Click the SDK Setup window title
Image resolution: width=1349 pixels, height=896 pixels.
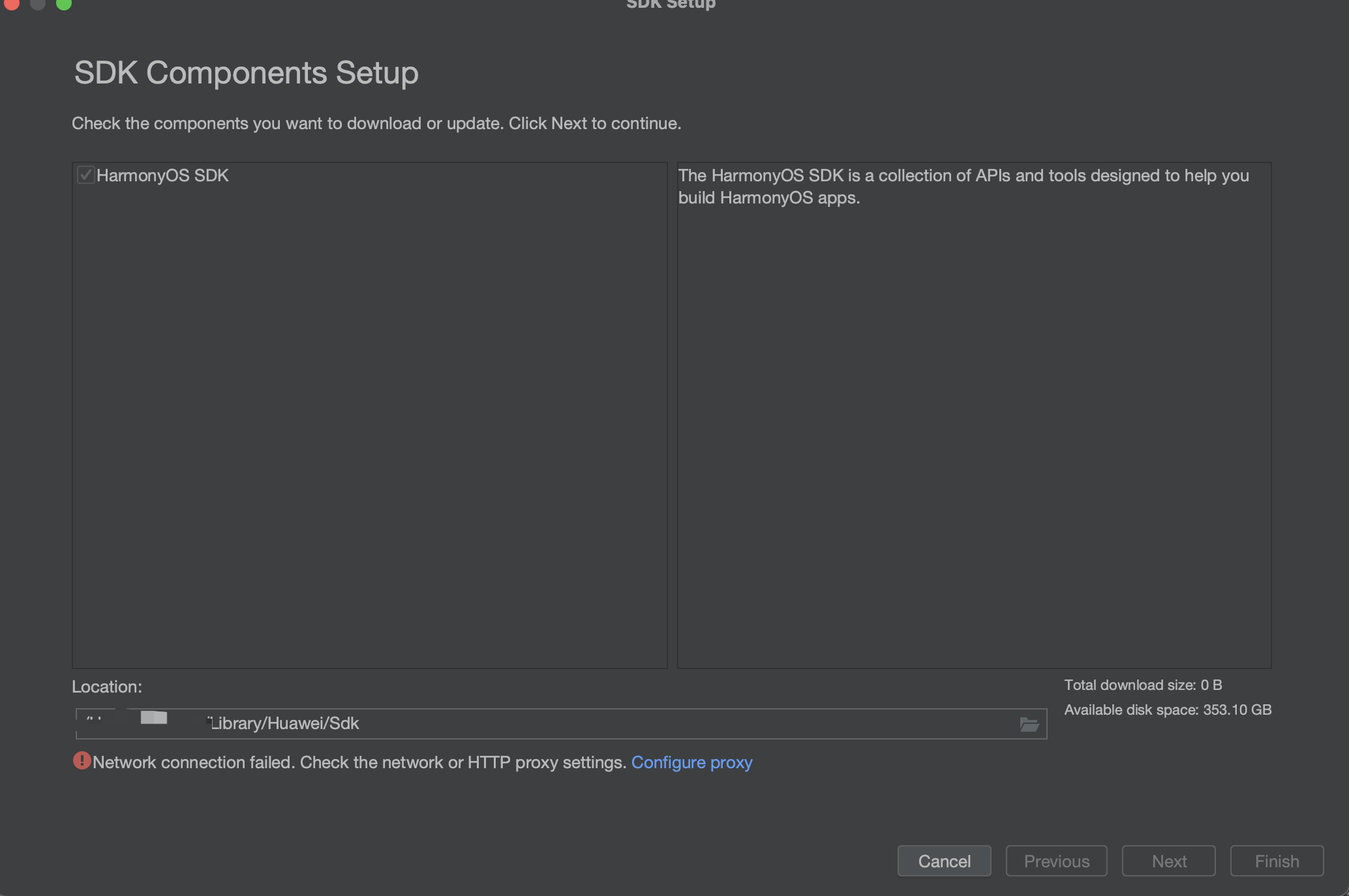point(671,5)
